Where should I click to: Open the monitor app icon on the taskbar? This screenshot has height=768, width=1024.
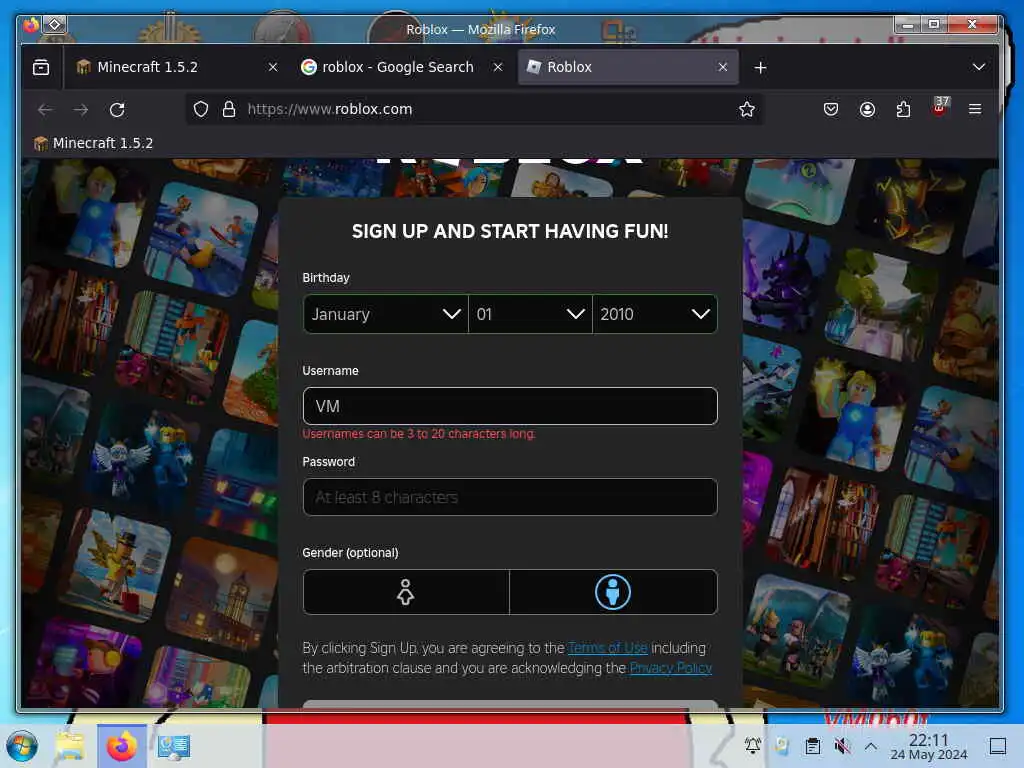tap(174, 746)
